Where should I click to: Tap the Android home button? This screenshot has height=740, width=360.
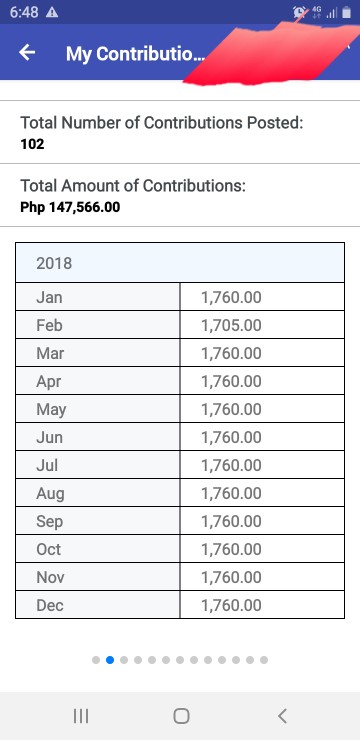click(x=181, y=716)
